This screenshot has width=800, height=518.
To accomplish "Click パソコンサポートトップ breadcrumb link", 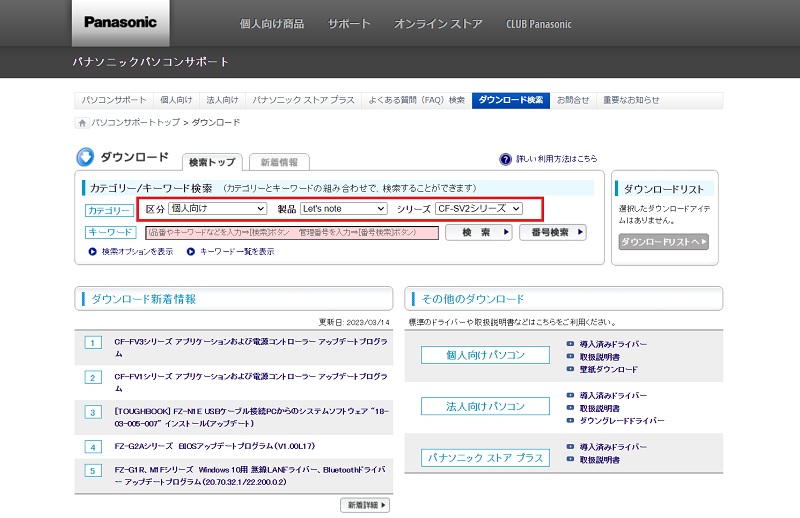I will click(135, 122).
